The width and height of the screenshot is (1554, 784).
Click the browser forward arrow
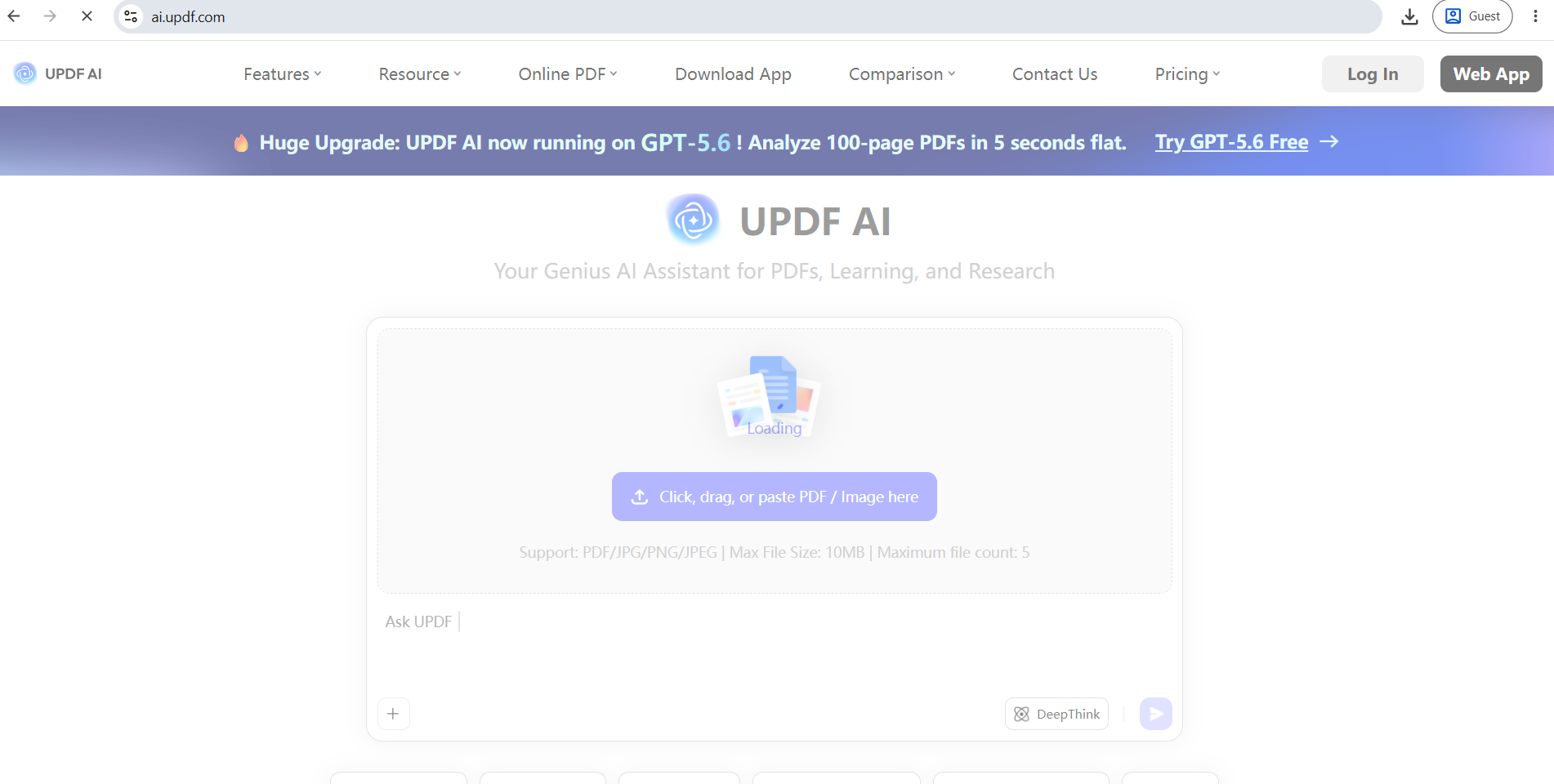click(51, 16)
